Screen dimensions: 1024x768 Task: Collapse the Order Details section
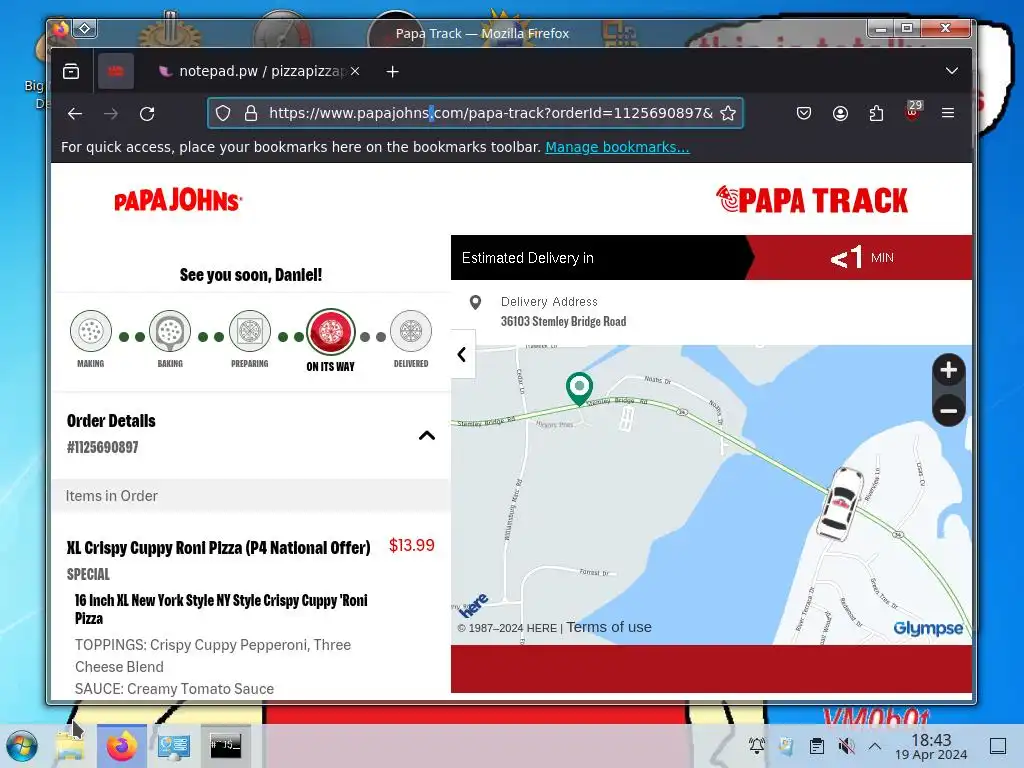426,436
